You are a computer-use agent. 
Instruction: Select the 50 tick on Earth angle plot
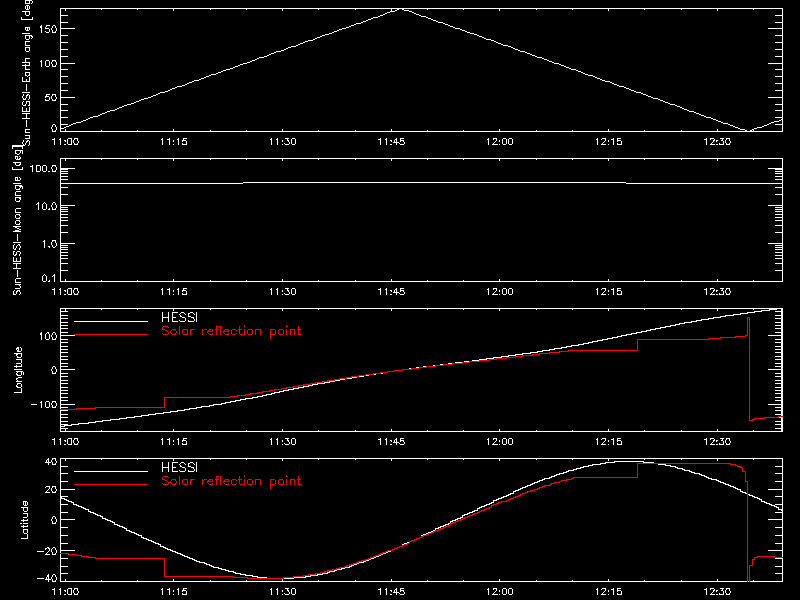pos(51,97)
